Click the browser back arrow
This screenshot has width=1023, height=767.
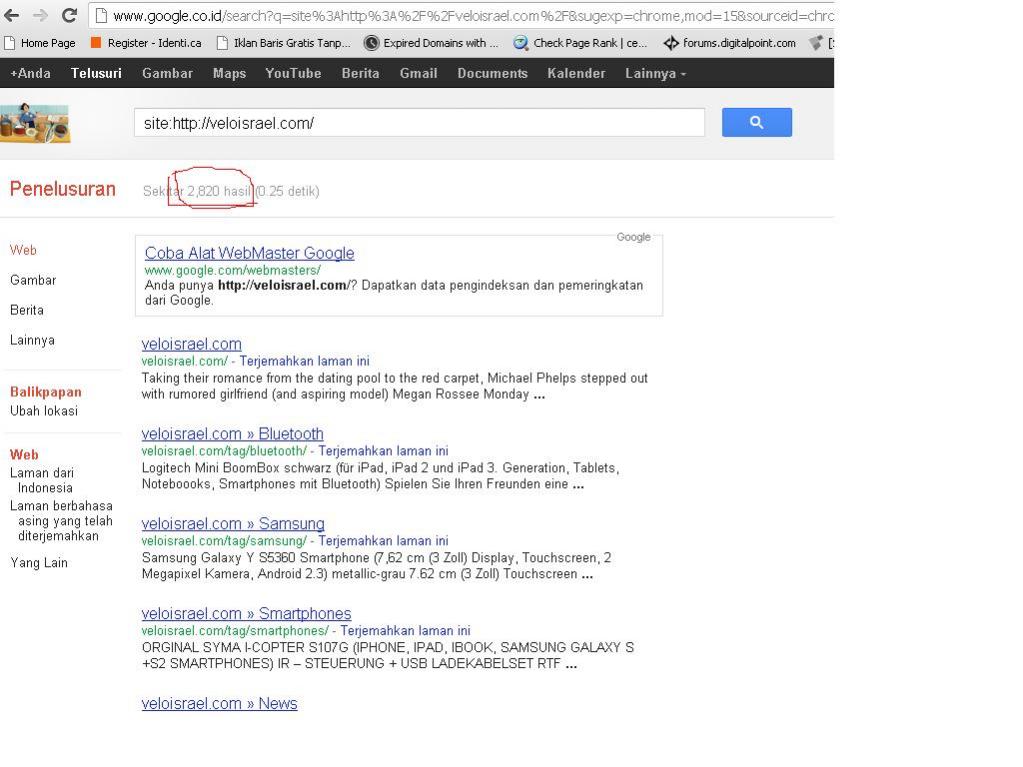click(12, 15)
